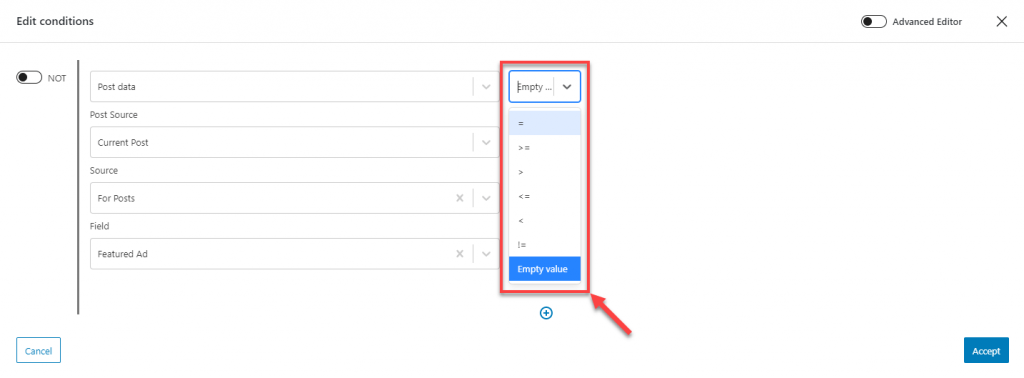The image size is (1024, 378).
Task: Choose the >= operator option
Action: tap(545, 148)
